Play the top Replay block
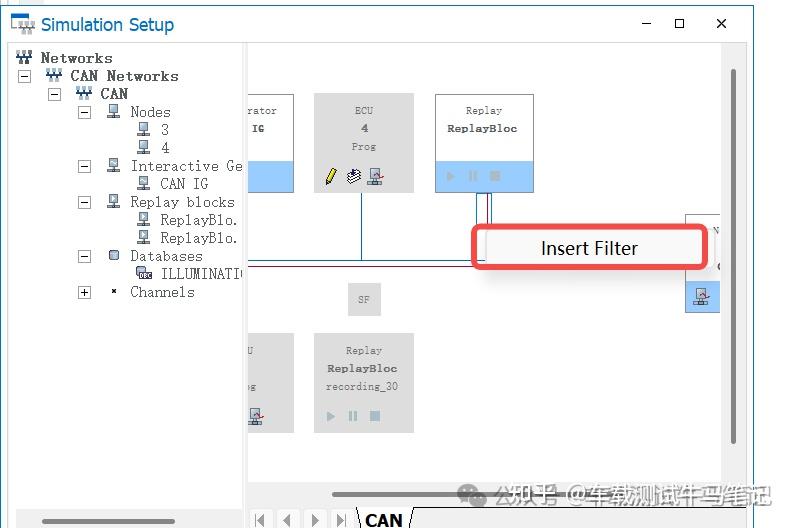This screenshot has height=528, width=792. [x=451, y=176]
